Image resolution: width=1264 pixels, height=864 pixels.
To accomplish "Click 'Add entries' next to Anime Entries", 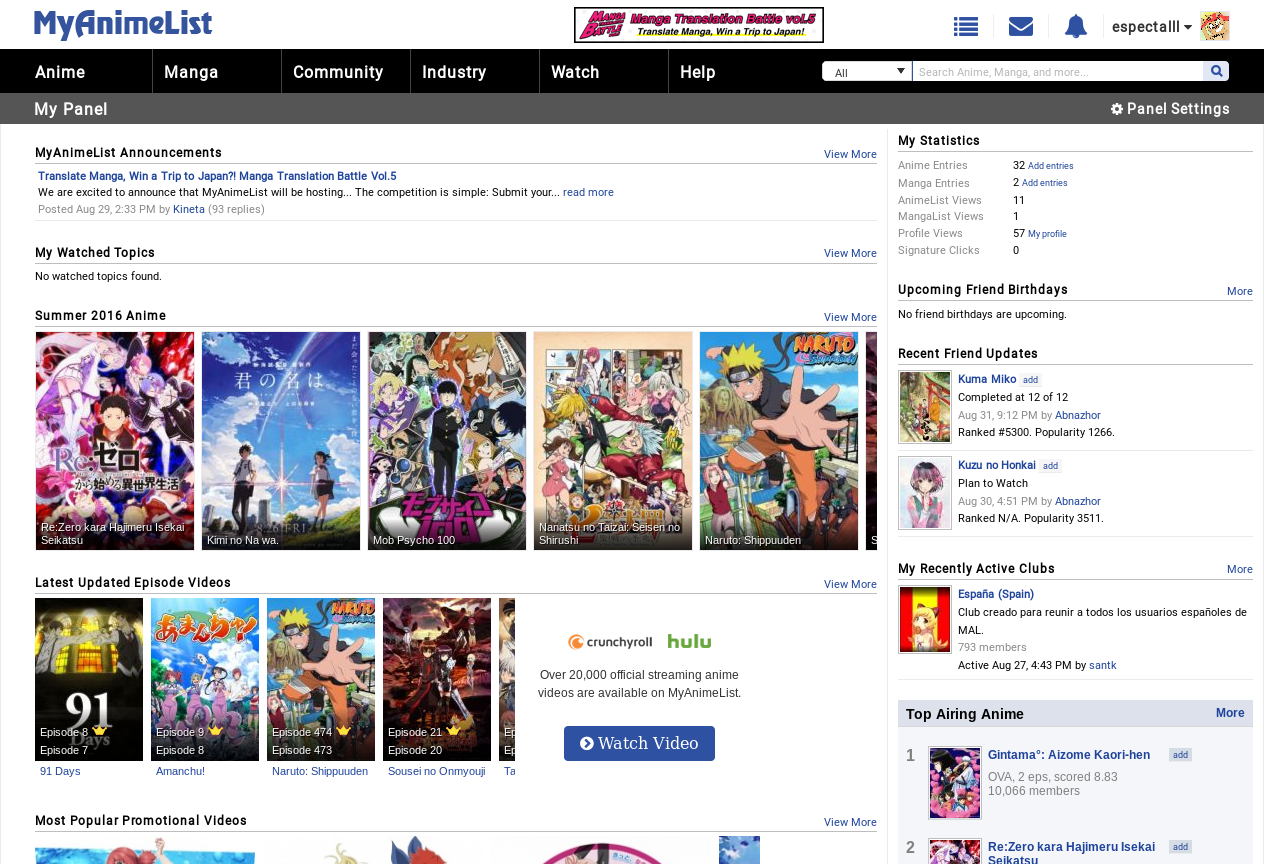I will 1051,166.
